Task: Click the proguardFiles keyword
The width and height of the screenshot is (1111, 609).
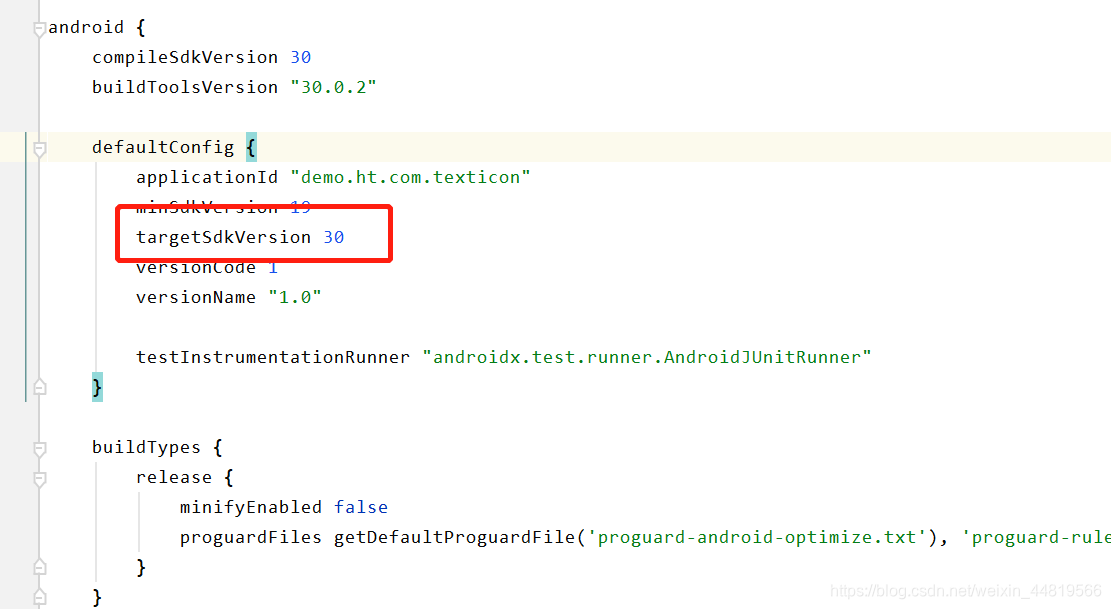Action: click(251, 537)
